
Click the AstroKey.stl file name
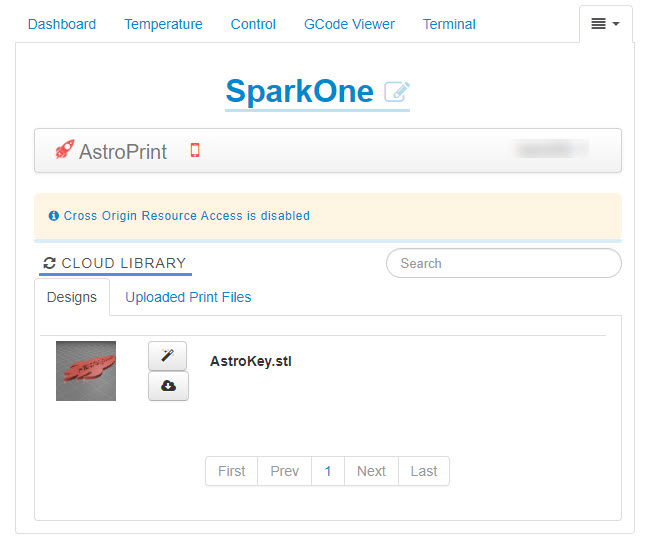click(251, 361)
